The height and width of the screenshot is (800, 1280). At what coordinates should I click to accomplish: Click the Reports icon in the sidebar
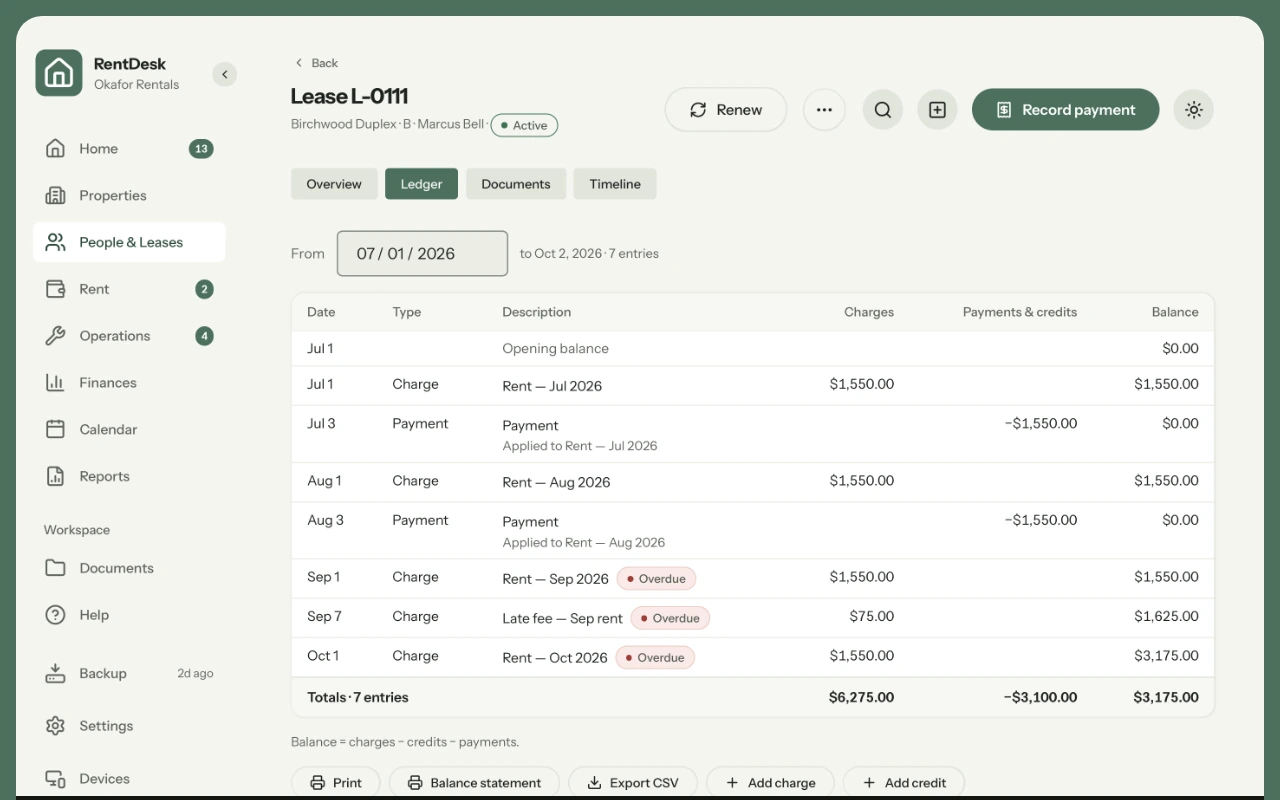click(x=56, y=476)
